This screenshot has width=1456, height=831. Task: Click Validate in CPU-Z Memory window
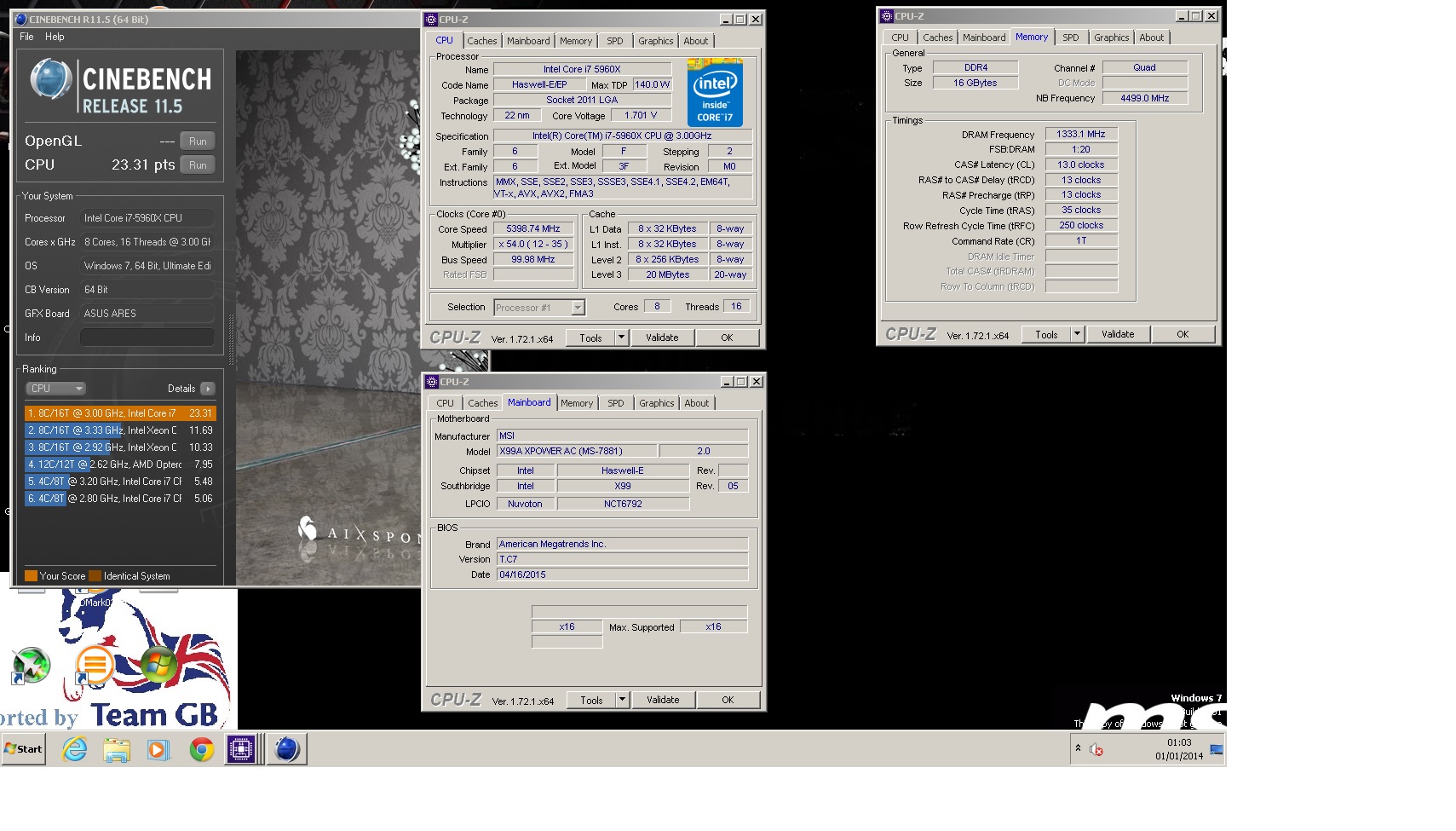pos(1118,334)
